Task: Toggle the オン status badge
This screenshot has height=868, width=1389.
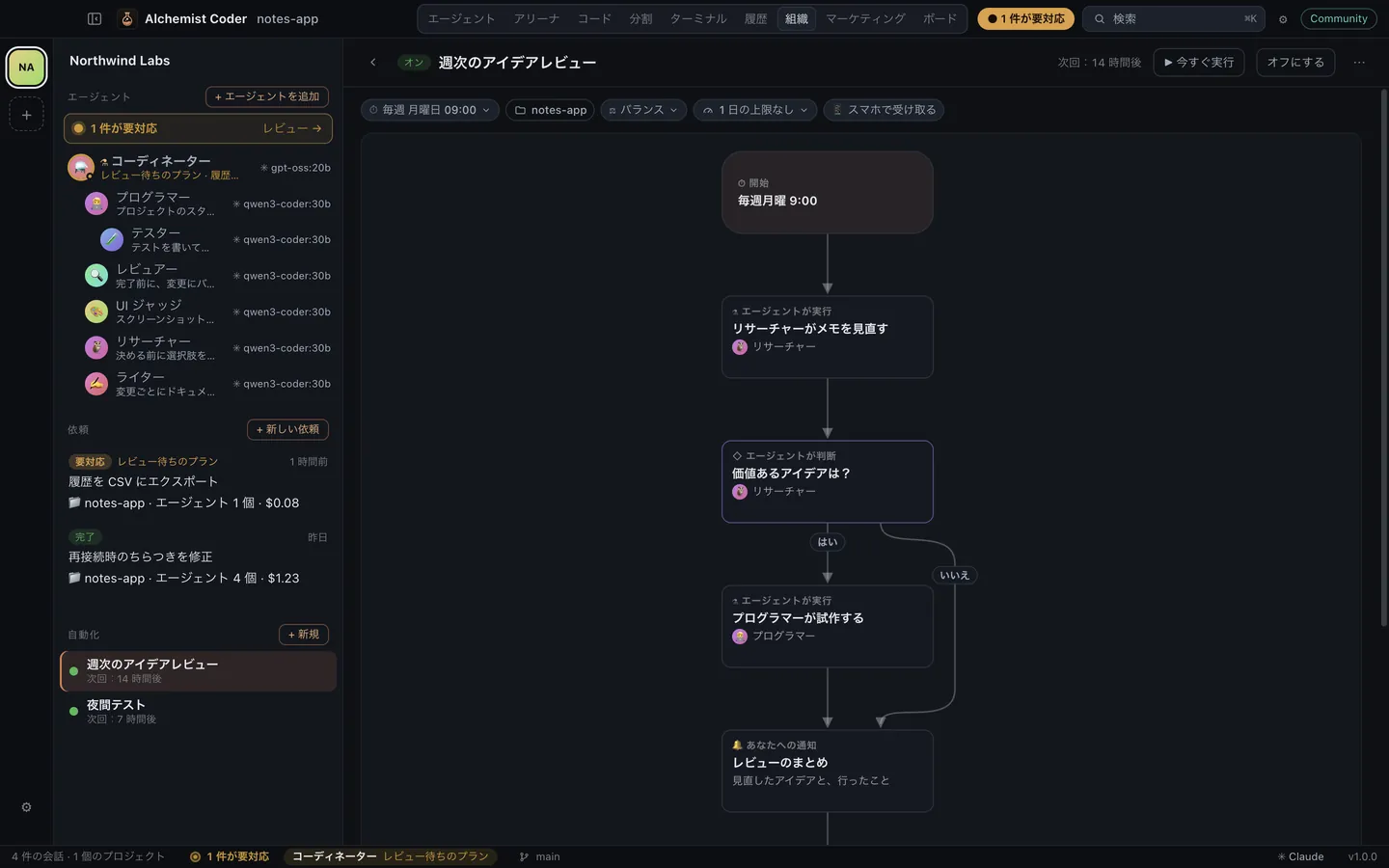Action: pyautogui.click(x=414, y=63)
